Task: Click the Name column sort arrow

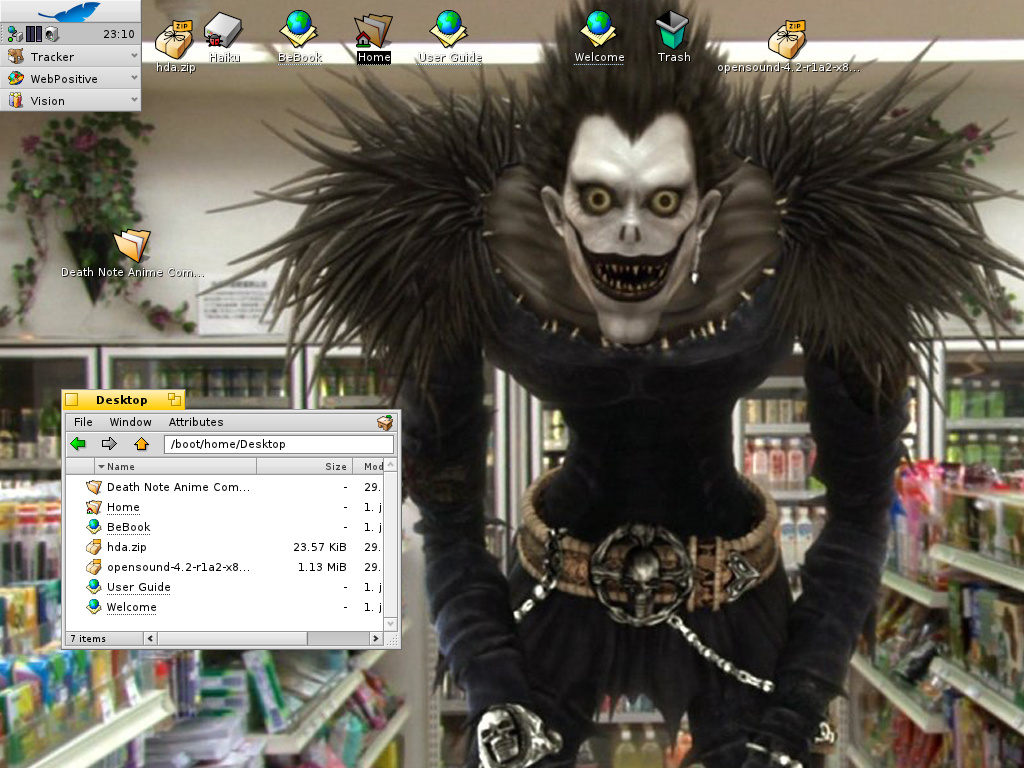Action: coord(101,467)
